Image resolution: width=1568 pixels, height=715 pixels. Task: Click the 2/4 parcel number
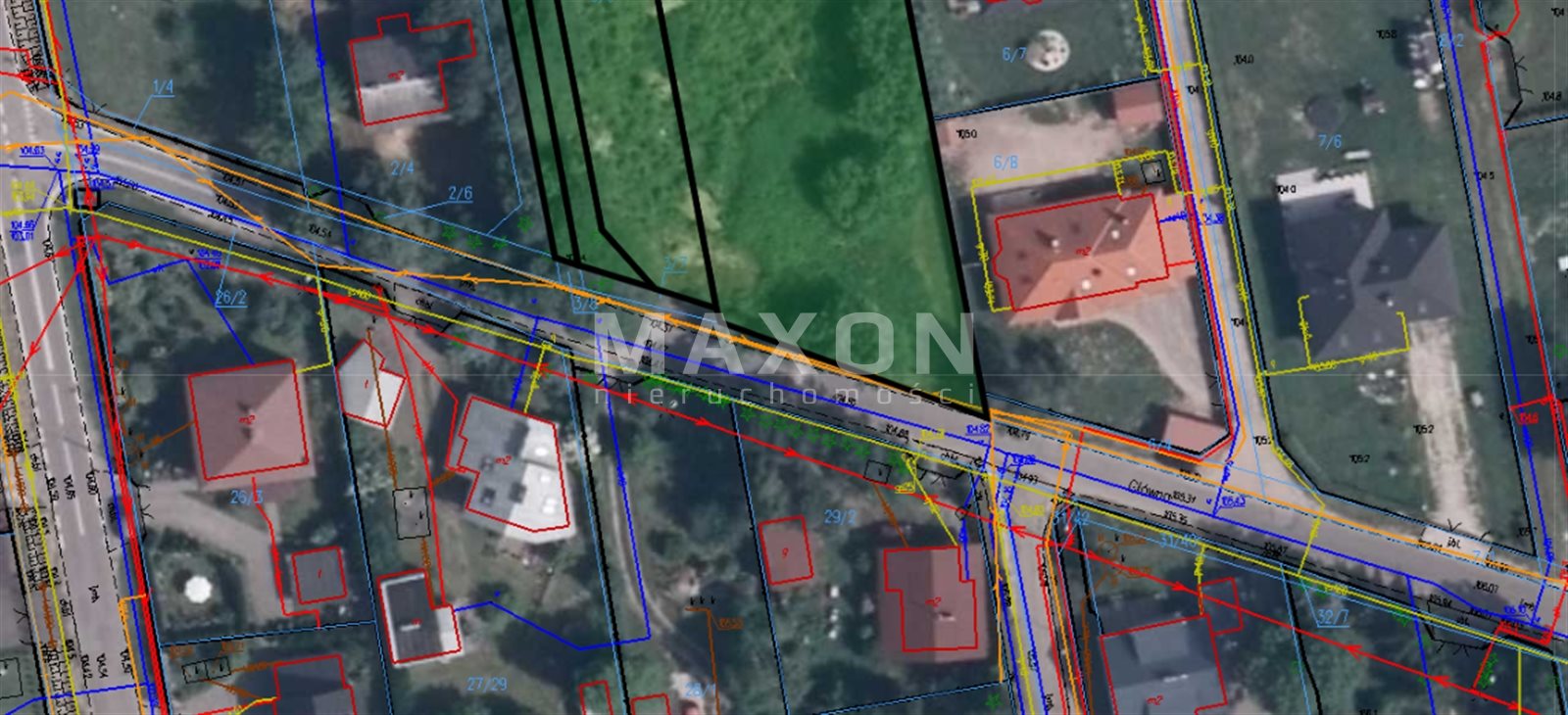[402, 167]
